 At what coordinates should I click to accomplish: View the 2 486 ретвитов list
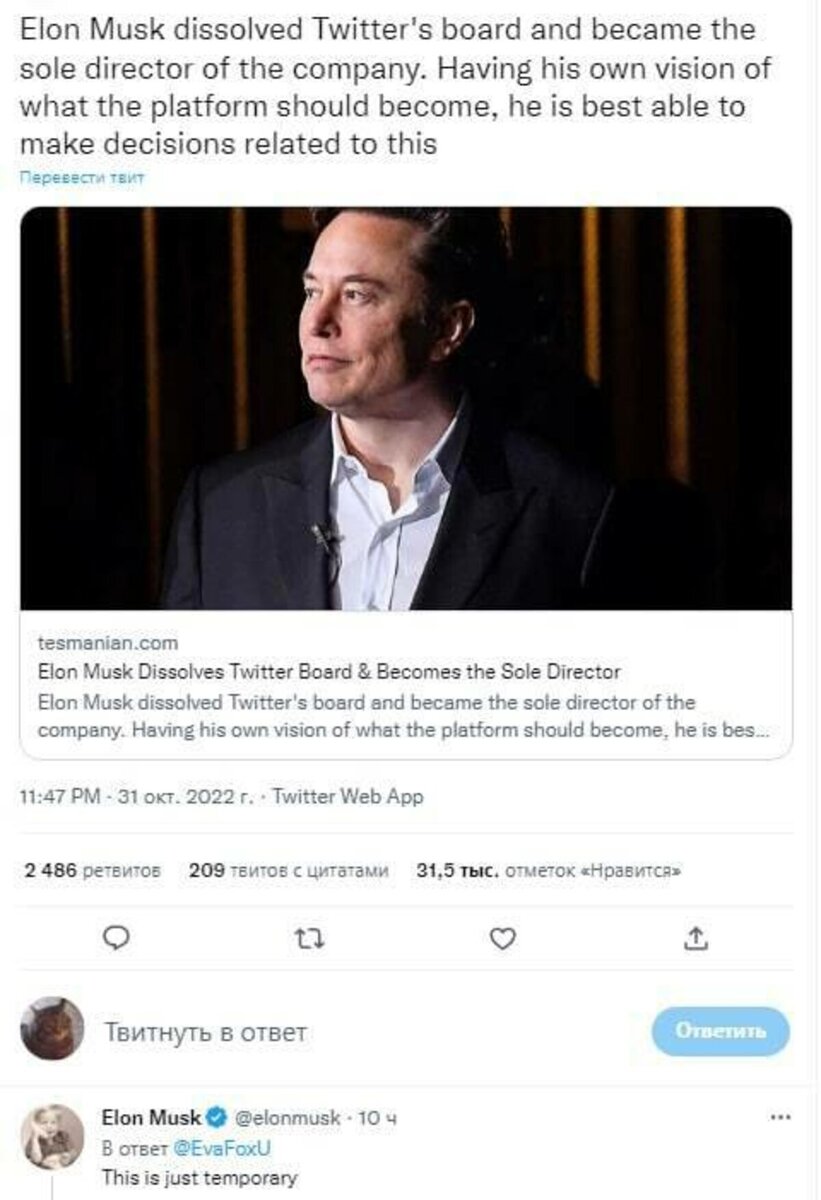[x=92, y=870]
